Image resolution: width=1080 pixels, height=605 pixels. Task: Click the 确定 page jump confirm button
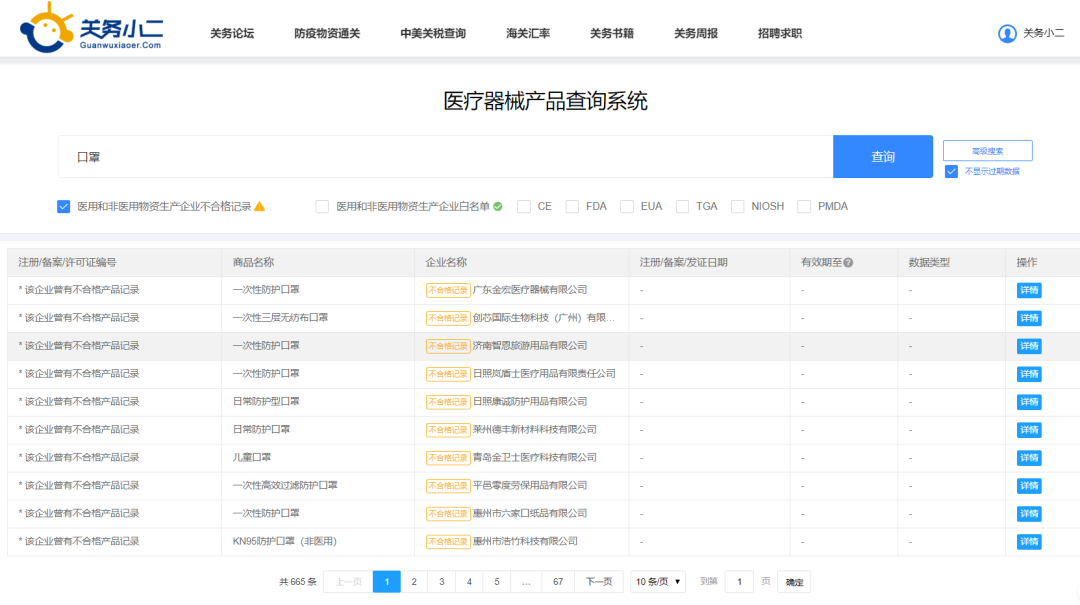[794, 582]
